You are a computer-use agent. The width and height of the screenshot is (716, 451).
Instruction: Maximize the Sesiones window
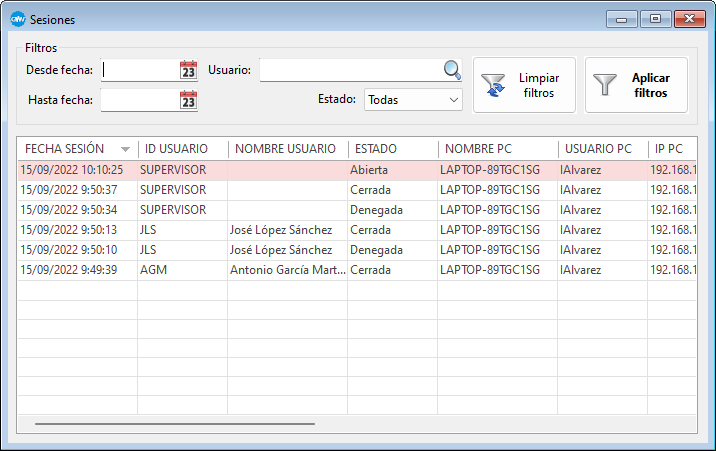point(655,19)
